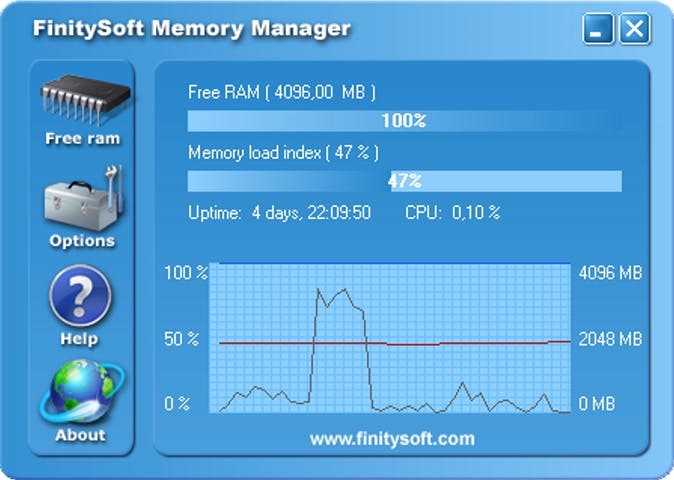The image size is (674, 480).
Task: Click the Help label in sidebar
Action: 79,339
